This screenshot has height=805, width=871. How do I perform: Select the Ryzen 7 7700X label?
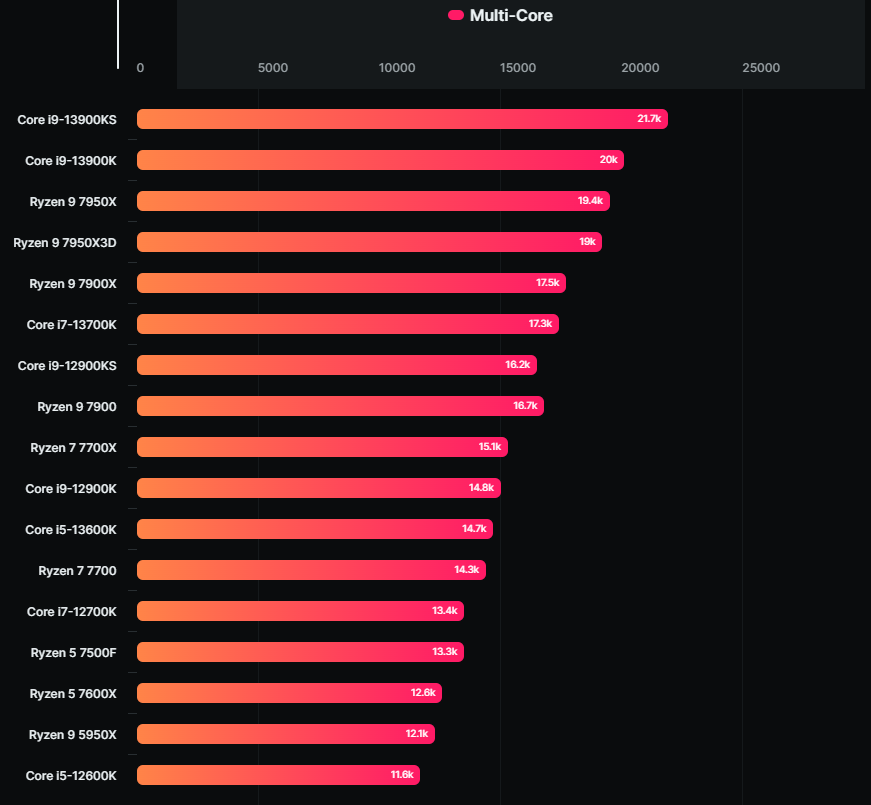point(73,448)
